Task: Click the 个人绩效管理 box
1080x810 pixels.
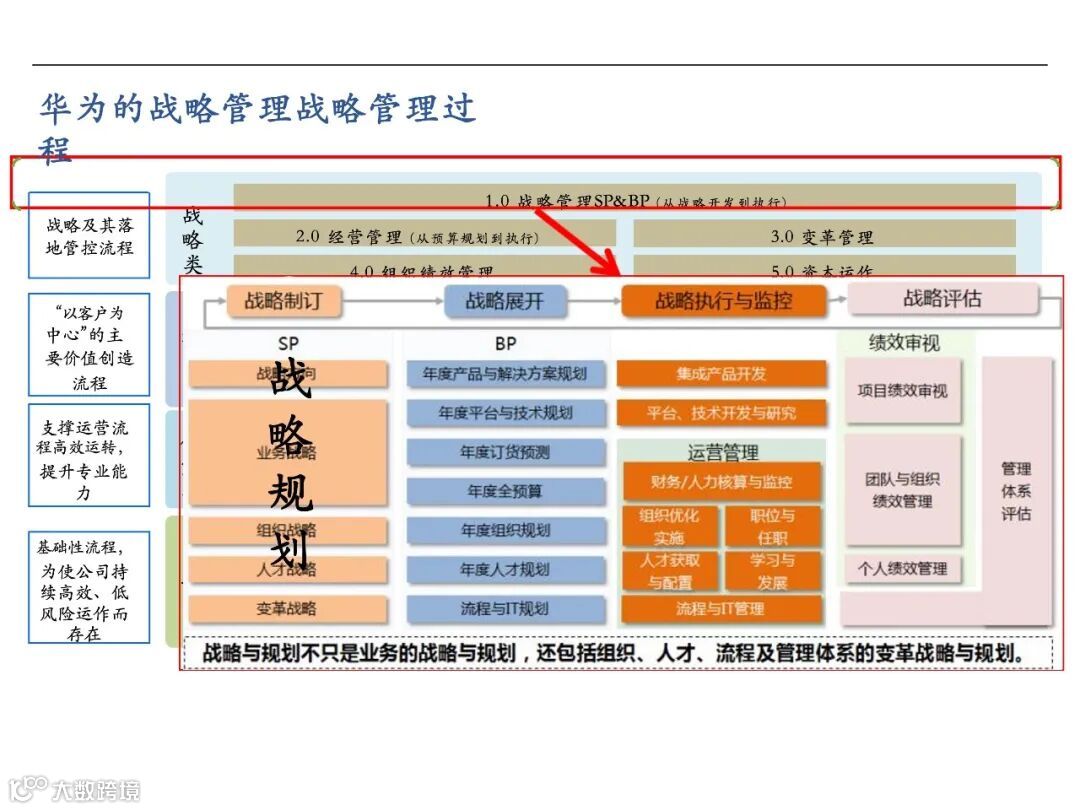Action: tap(902, 569)
